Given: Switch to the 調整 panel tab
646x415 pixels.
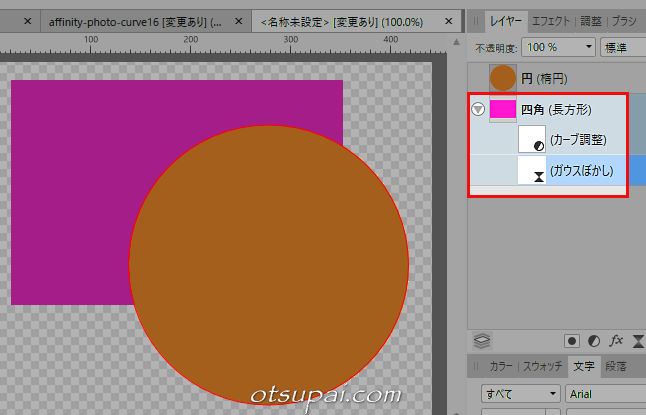Looking at the screenshot, I should click(x=591, y=20).
